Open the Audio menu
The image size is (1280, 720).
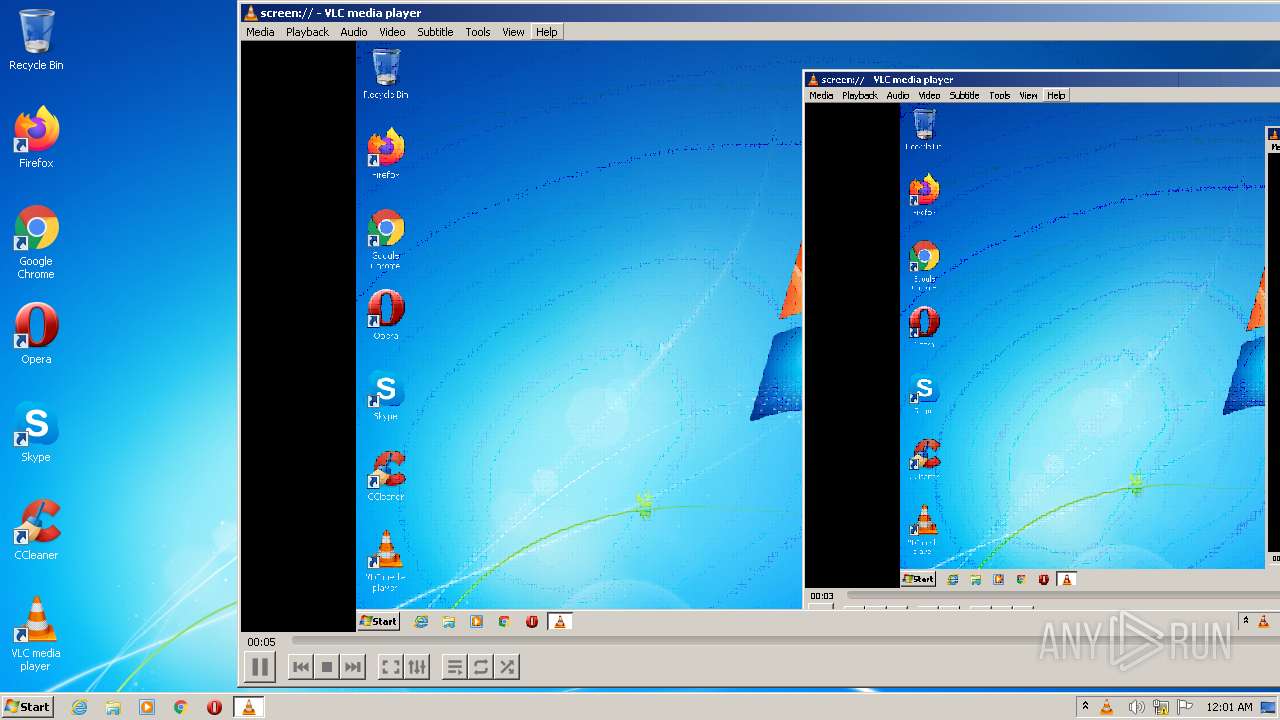pyautogui.click(x=354, y=32)
